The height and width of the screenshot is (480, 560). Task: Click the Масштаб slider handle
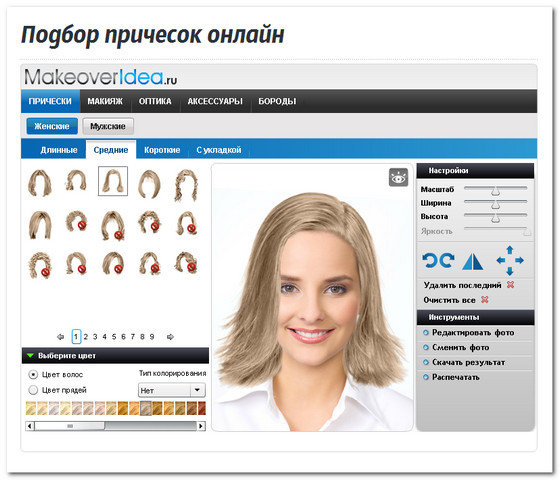coord(495,191)
